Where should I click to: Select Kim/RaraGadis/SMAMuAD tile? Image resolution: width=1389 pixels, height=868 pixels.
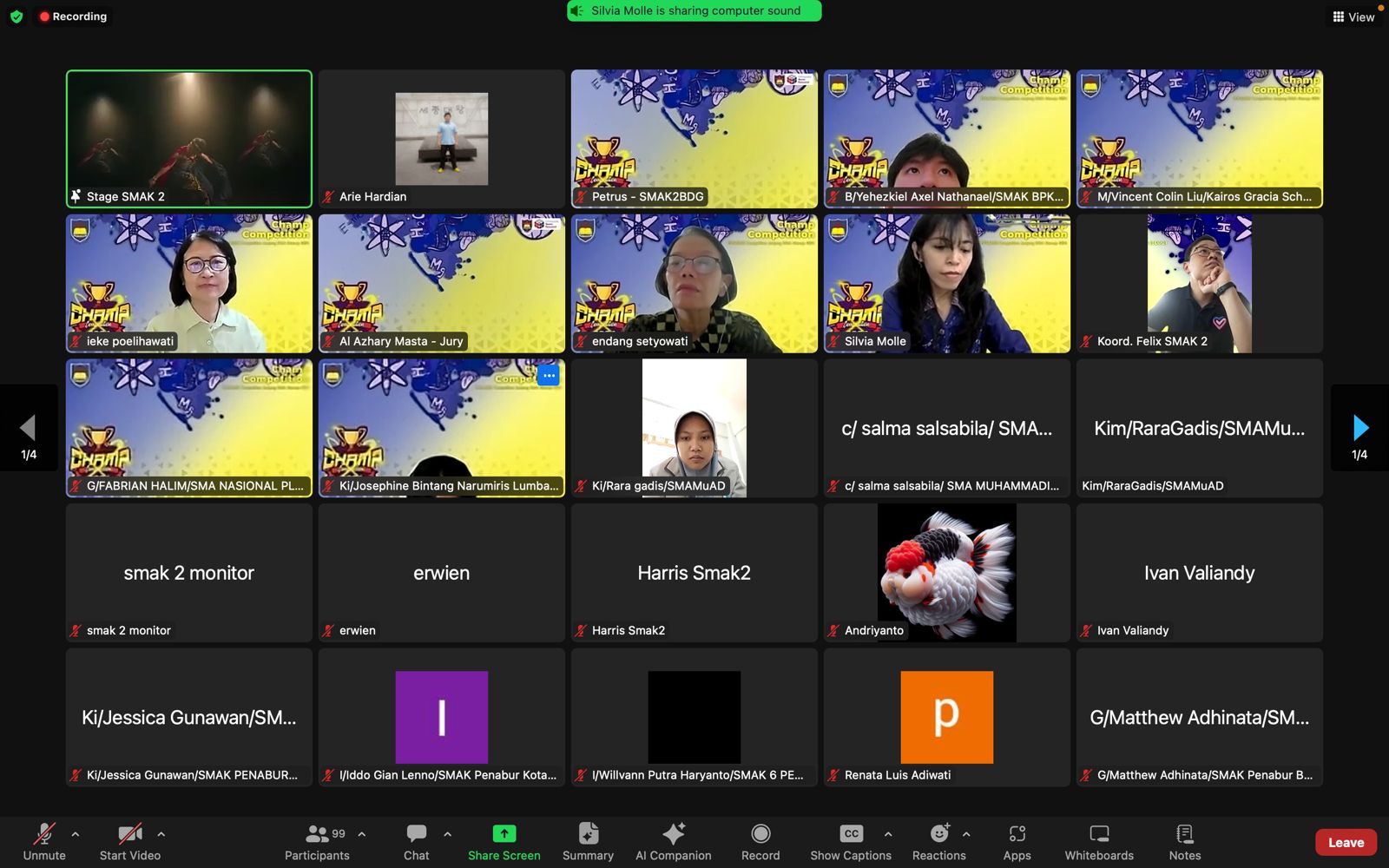[x=1200, y=428]
